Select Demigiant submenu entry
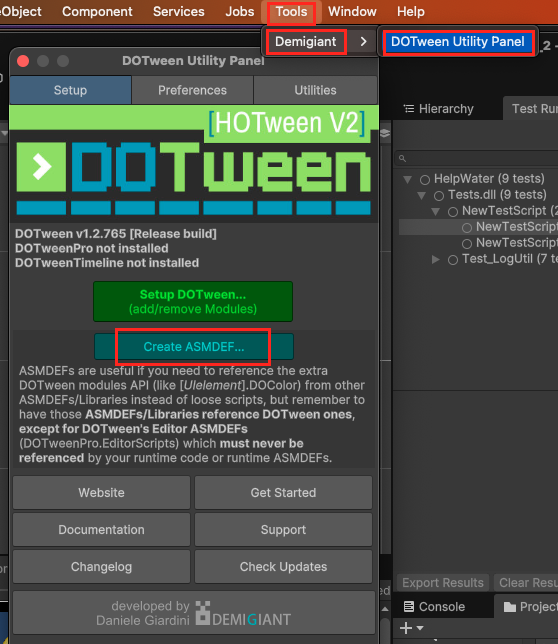The width and height of the screenshot is (558, 644). click(305, 41)
